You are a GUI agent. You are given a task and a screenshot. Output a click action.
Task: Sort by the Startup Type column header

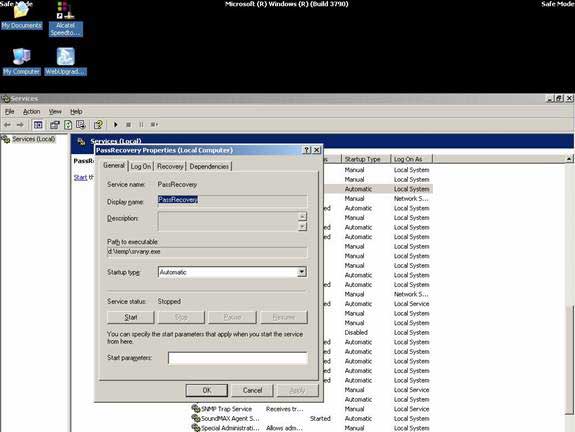[366, 159]
